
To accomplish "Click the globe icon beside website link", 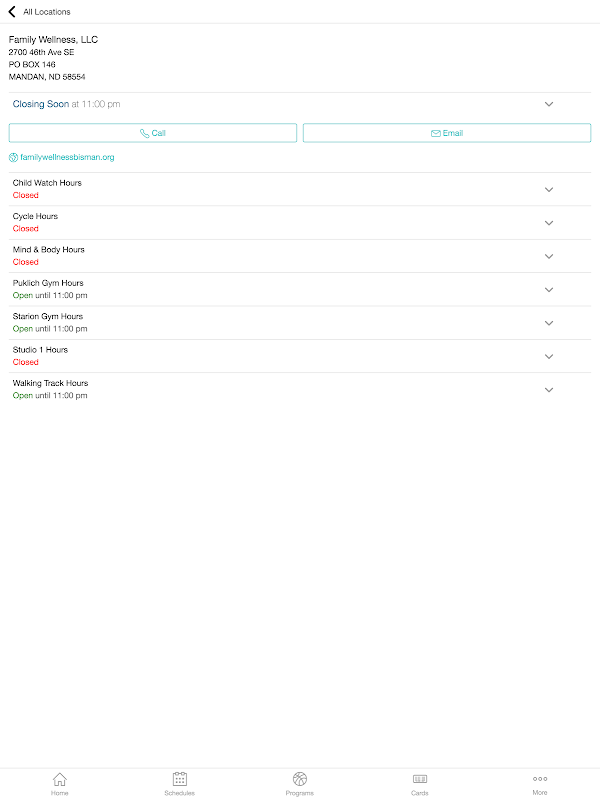I will (13, 158).
